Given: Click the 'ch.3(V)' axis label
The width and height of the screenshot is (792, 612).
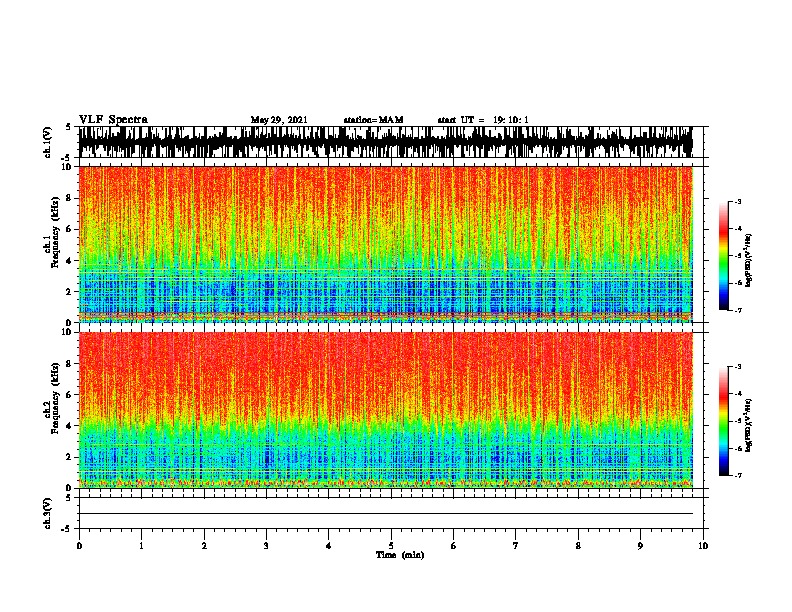Looking at the screenshot, I should pyautogui.click(x=47, y=513).
